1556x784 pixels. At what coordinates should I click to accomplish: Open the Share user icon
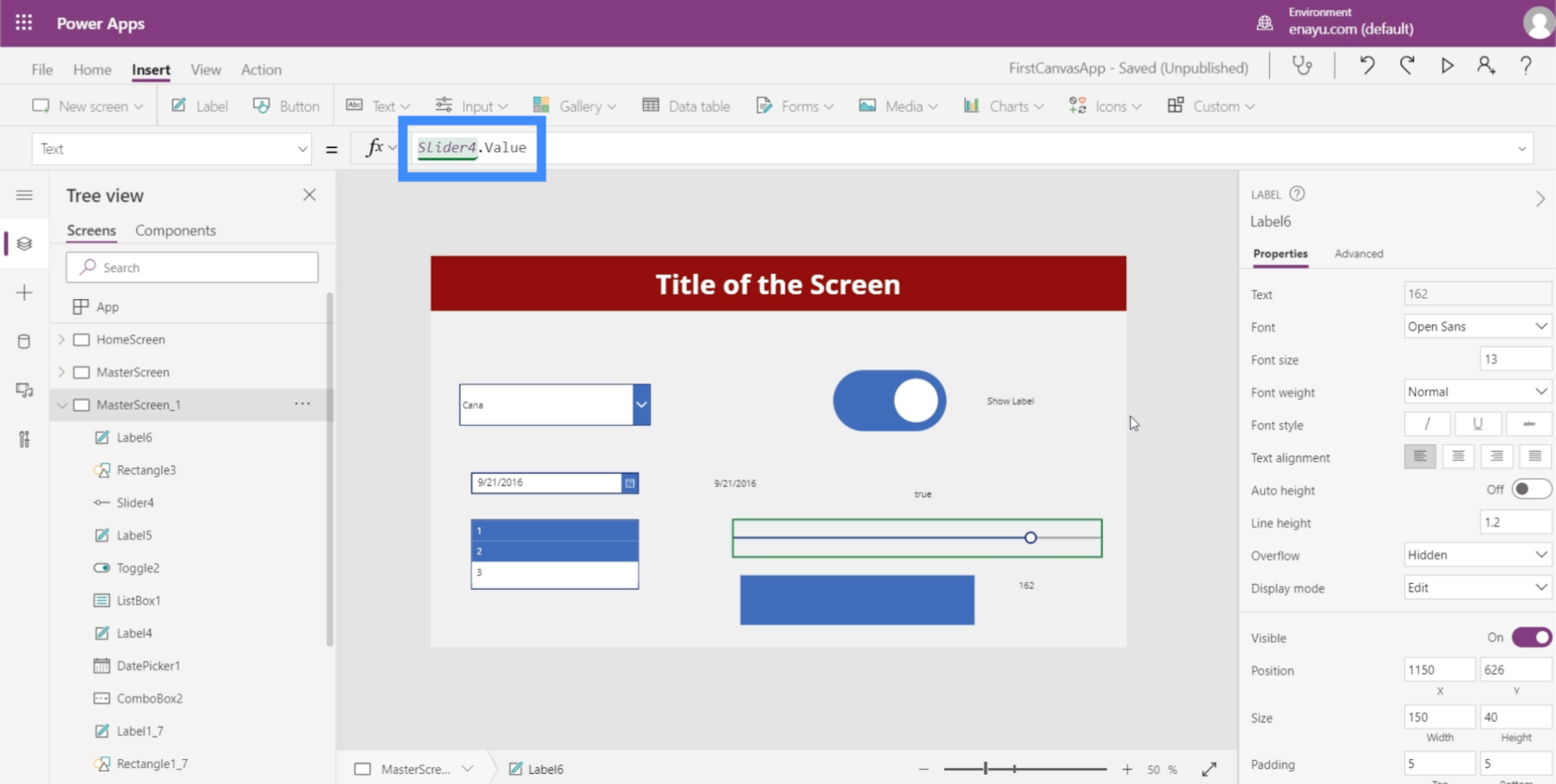point(1486,66)
